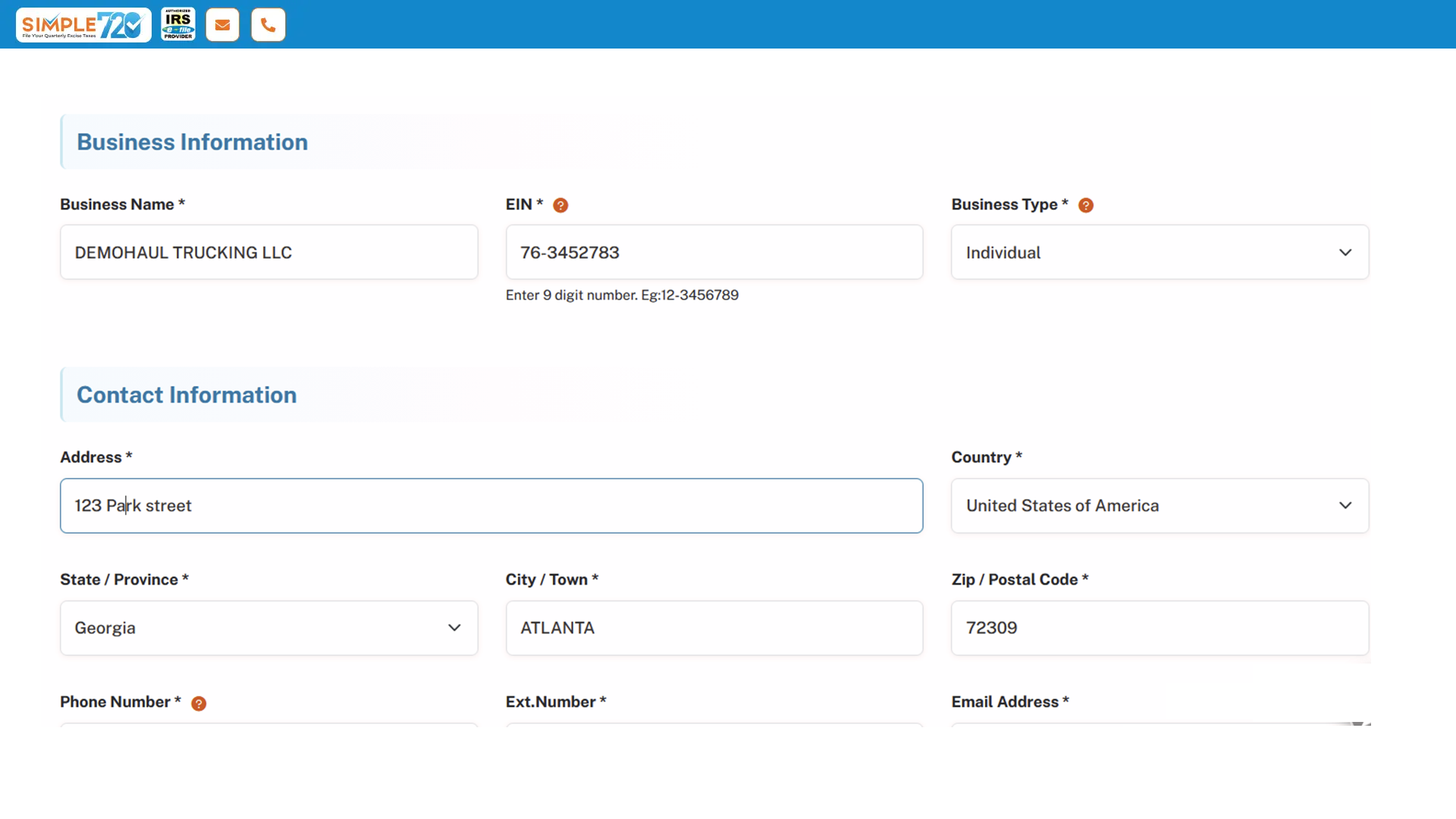Open the State / Province dropdown

[269, 628]
